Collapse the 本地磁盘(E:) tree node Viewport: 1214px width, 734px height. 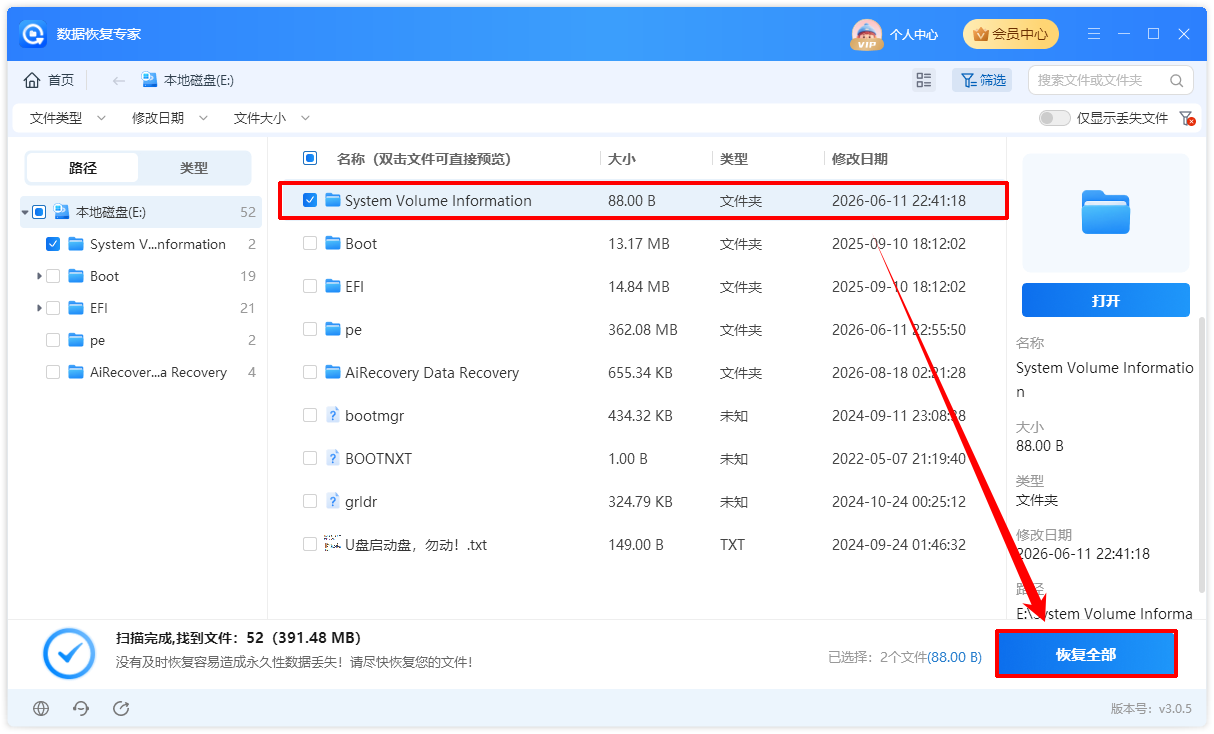24,212
